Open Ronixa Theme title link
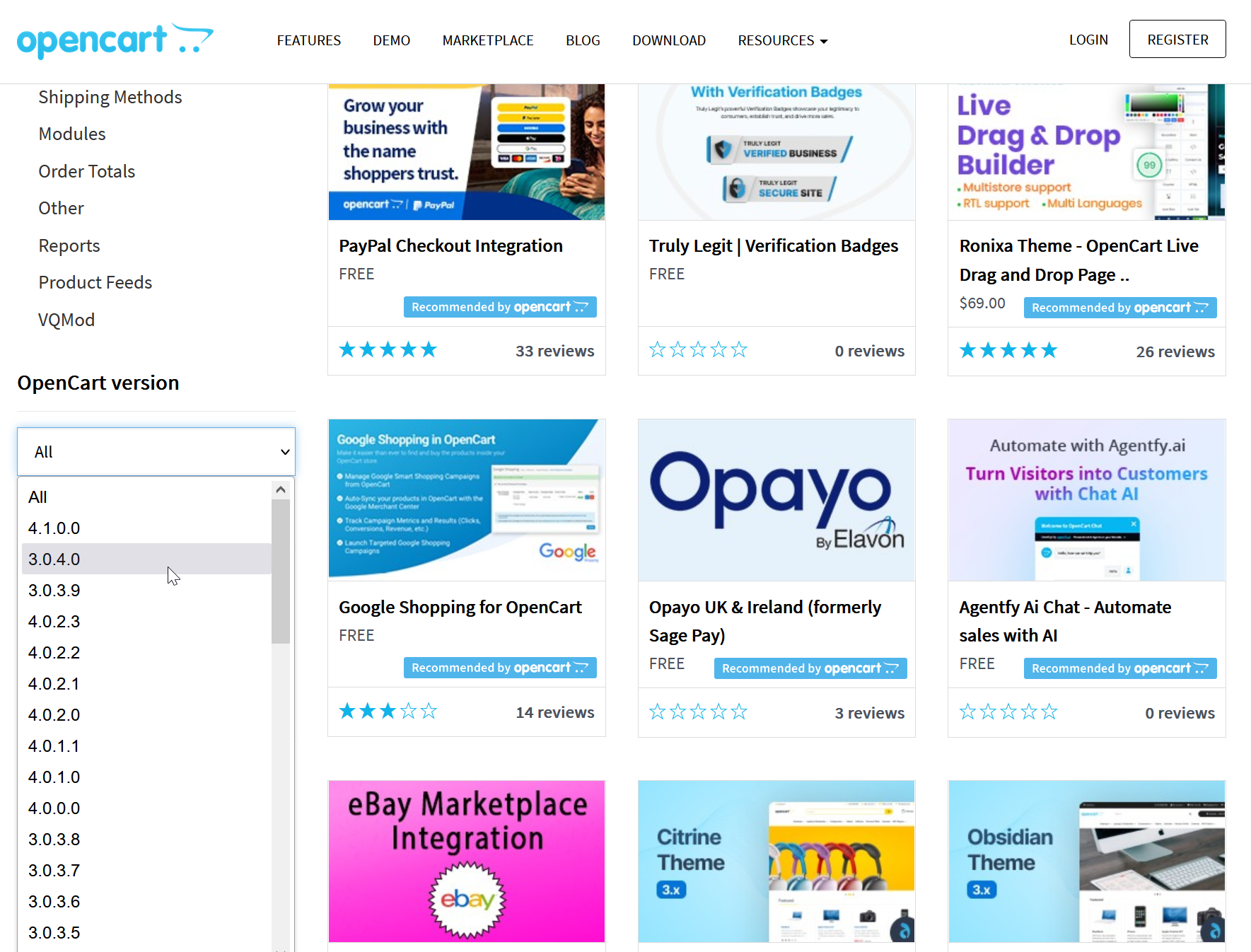 click(x=1079, y=260)
